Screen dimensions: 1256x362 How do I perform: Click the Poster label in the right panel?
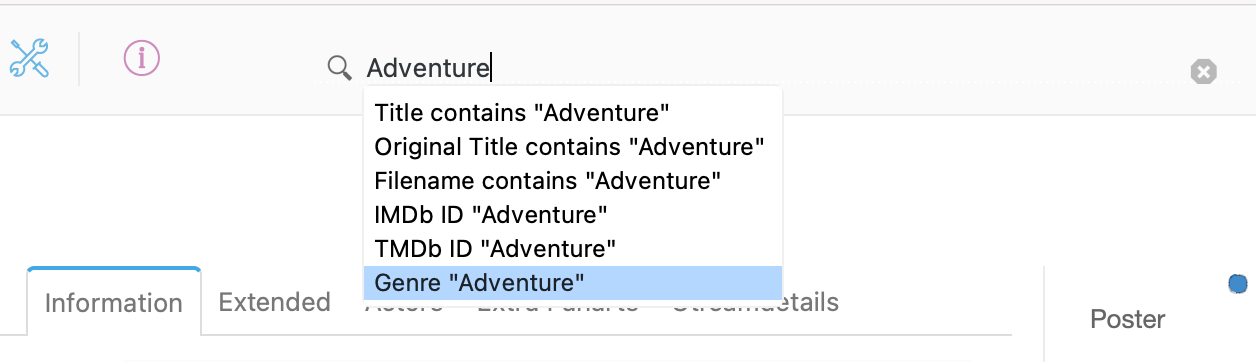pyautogui.click(x=1128, y=320)
